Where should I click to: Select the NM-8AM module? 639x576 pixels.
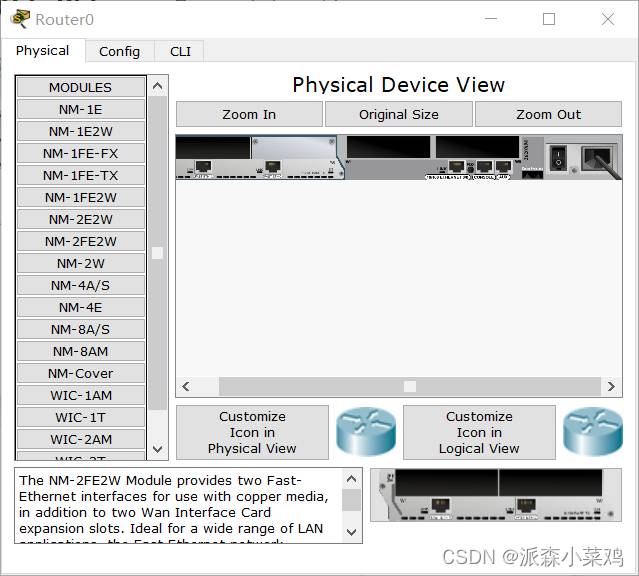tap(81, 351)
